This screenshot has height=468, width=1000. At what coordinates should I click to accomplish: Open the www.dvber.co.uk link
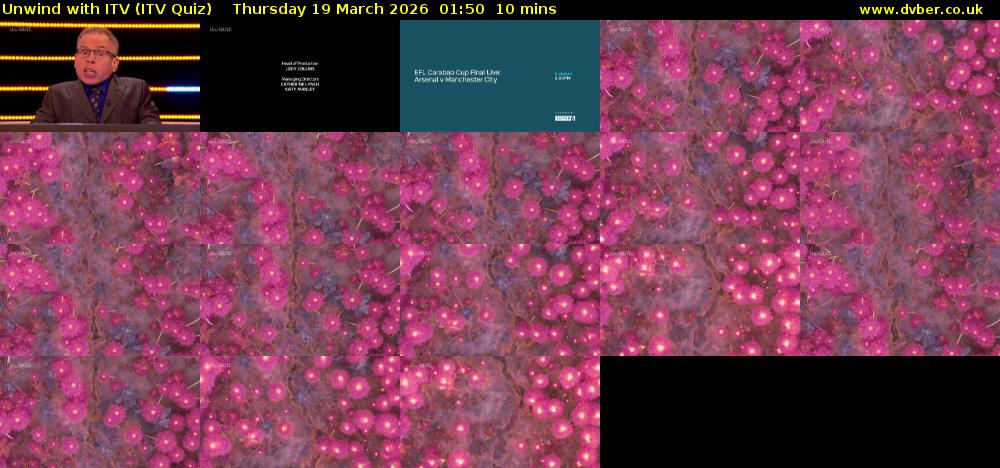(x=920, y=9)
